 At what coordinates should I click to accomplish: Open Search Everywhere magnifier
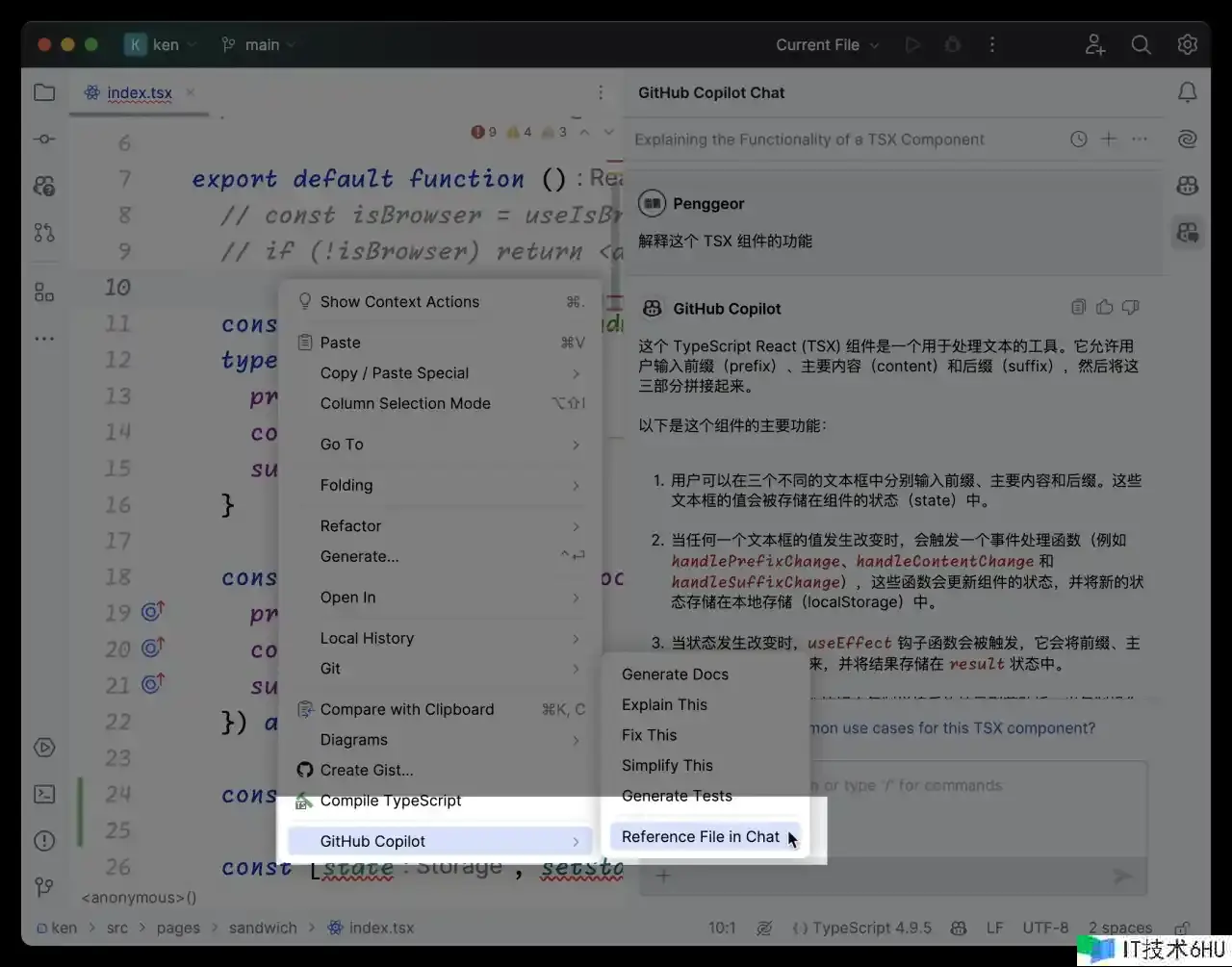(x=1141, y=45)
